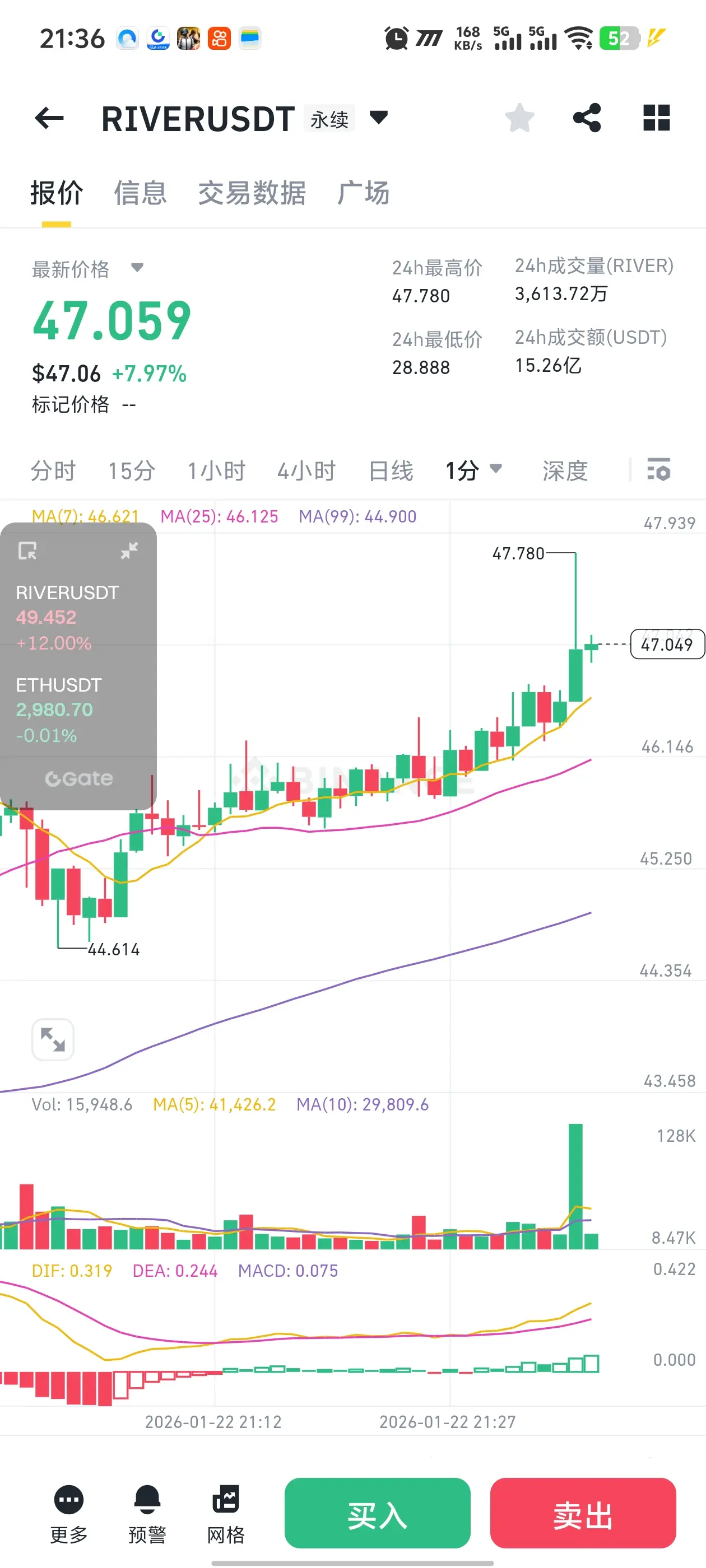This screenshot has height=1568, width=706.
Task: Tap the 2026-01-22 21:12 time axis label
Action: click(x=213, y=1422)
